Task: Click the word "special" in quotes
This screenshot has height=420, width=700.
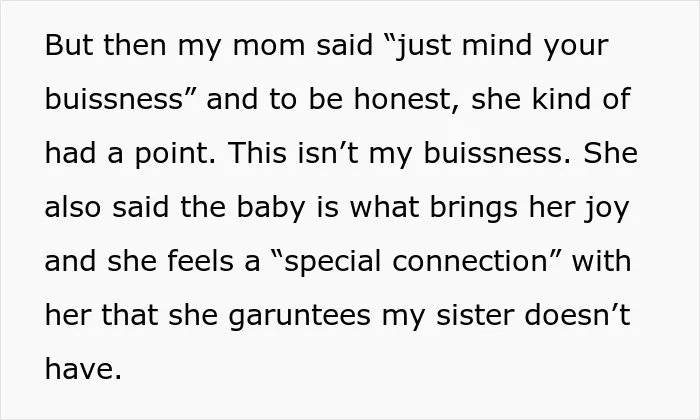Action: tap(332, 262)
